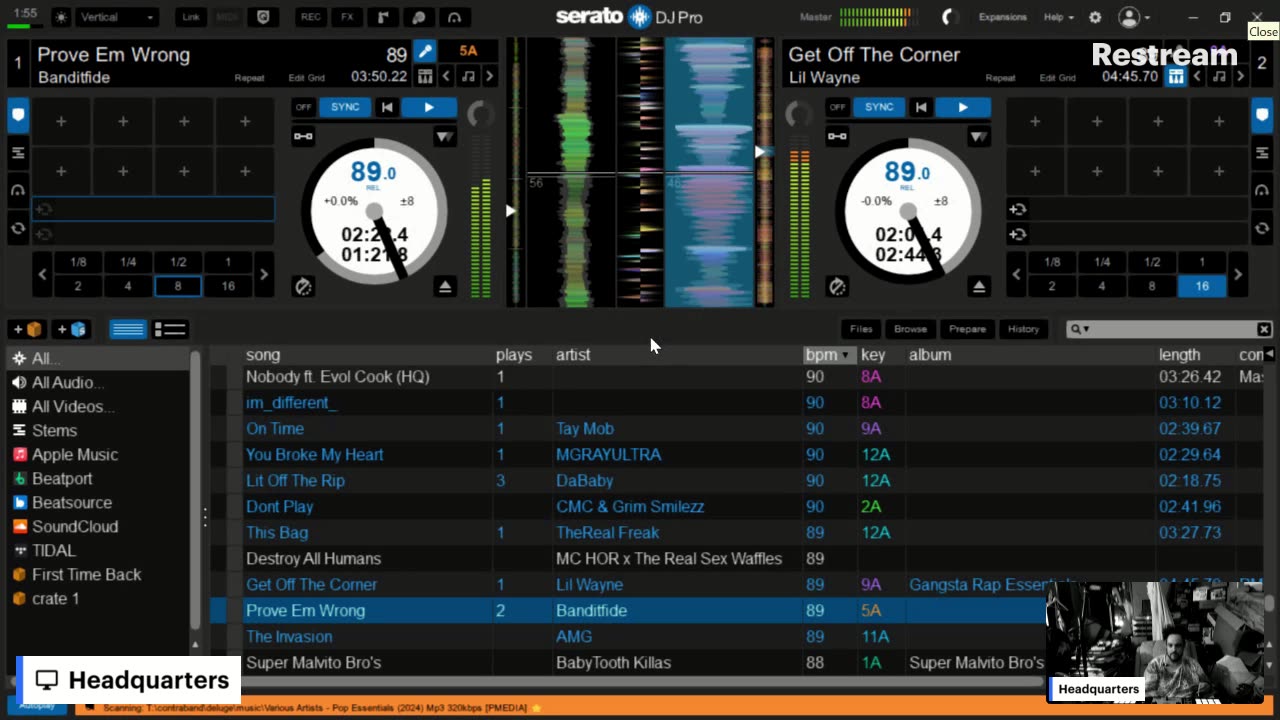Switch to album art list view
Viewport: 1280px width, 720px height.
pyautogui.click(x=170, y=329)
